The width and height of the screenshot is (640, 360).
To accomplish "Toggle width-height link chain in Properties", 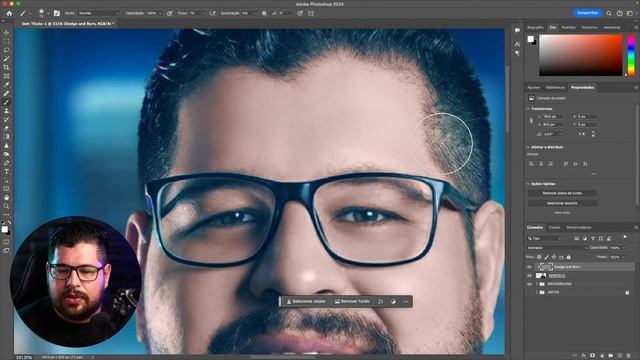I will (531, 120).
